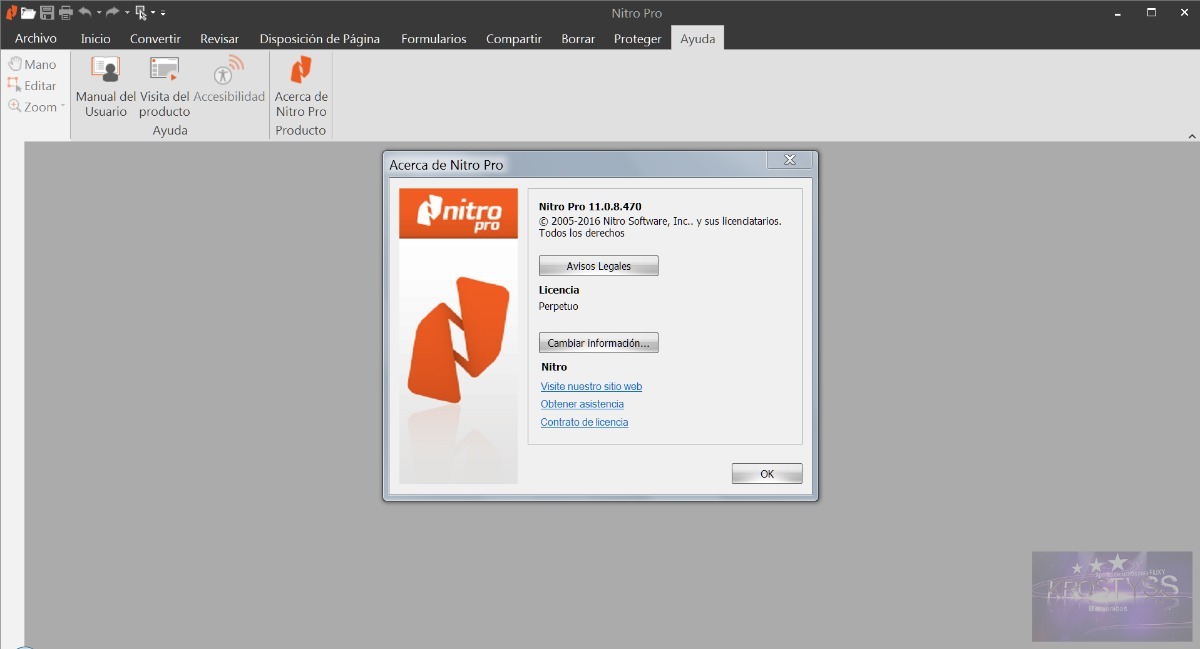Viewport: 1200px width, 649px height.
Task: Minimize the Nitro Pro window
Action: [x=1117, y=13]
